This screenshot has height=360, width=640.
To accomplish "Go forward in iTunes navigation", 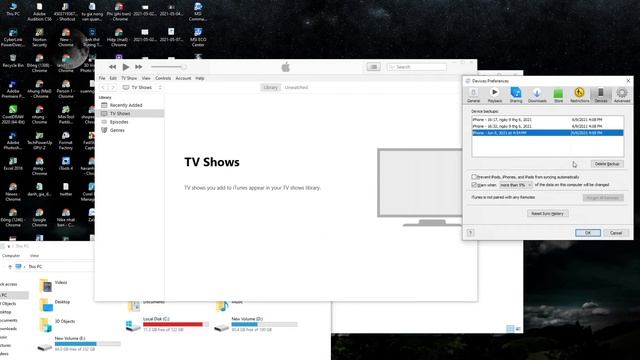I will point(113,87).
